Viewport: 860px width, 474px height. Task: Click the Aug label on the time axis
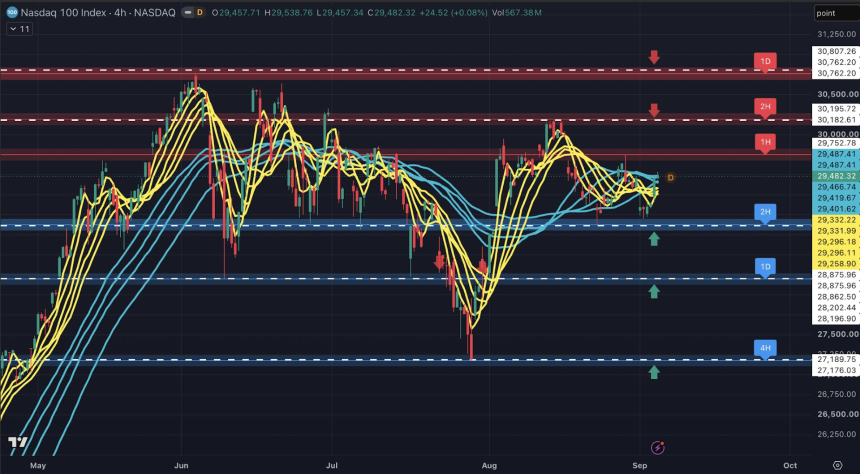489,465
